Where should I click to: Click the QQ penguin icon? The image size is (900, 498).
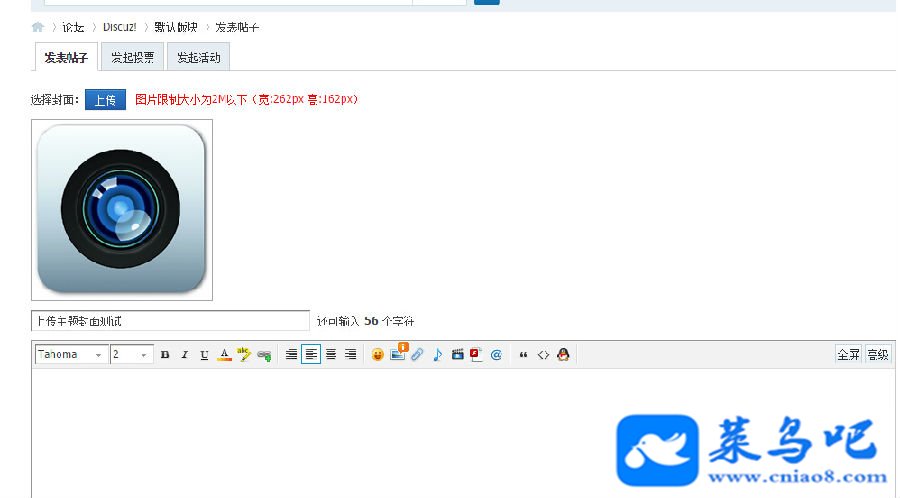coord(563,355)
